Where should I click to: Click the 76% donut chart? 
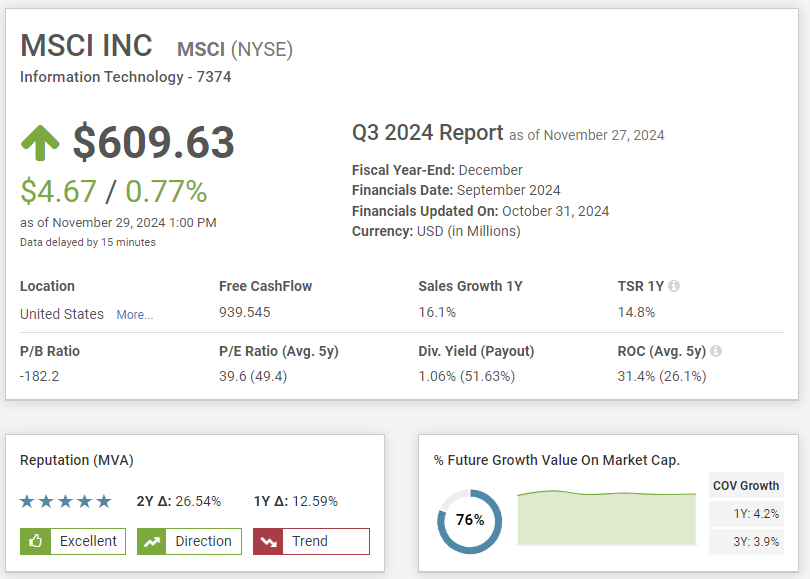pyautogui.click(x=470, y=521)
